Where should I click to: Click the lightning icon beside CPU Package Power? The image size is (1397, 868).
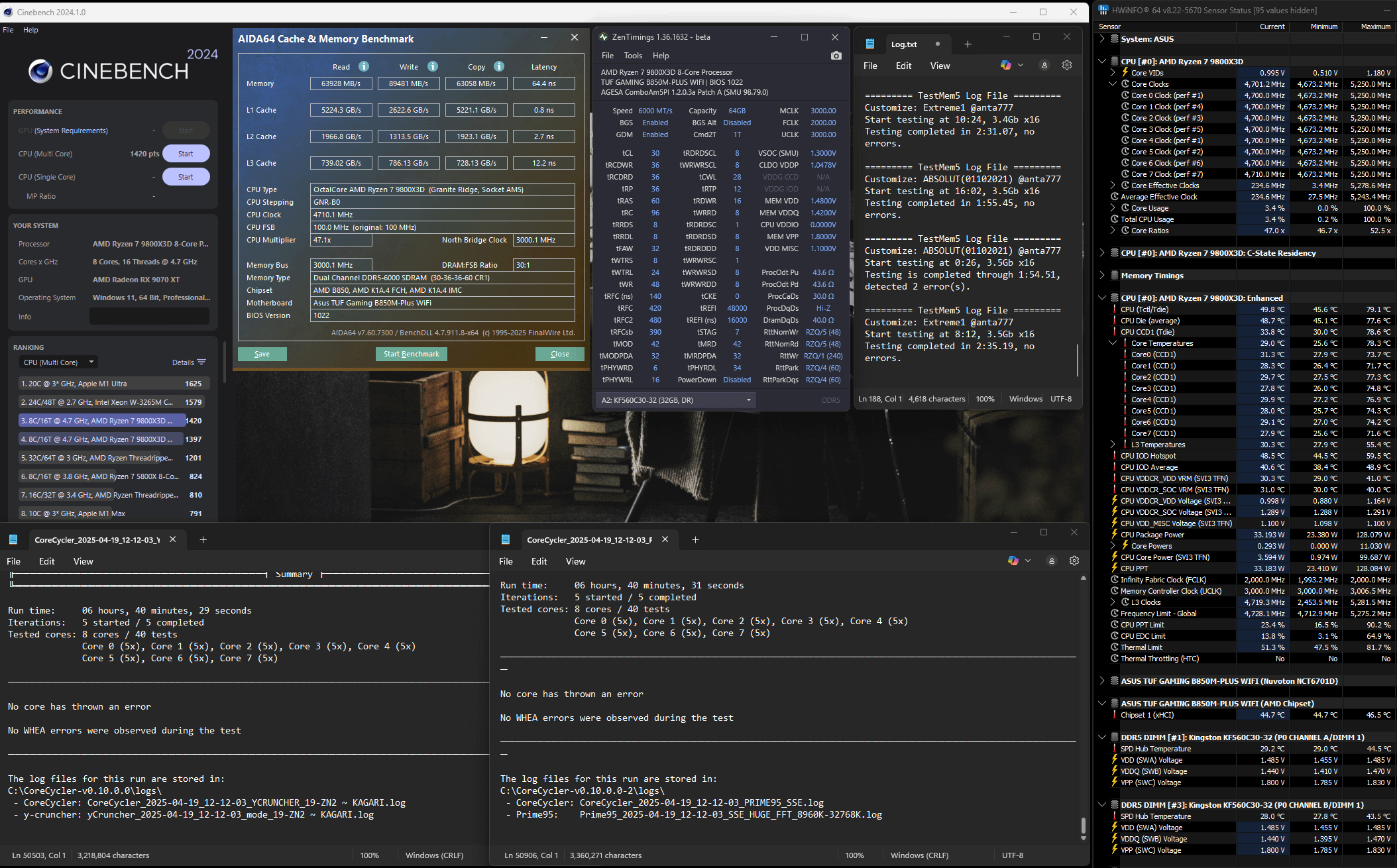click(x=1115, y=535)
